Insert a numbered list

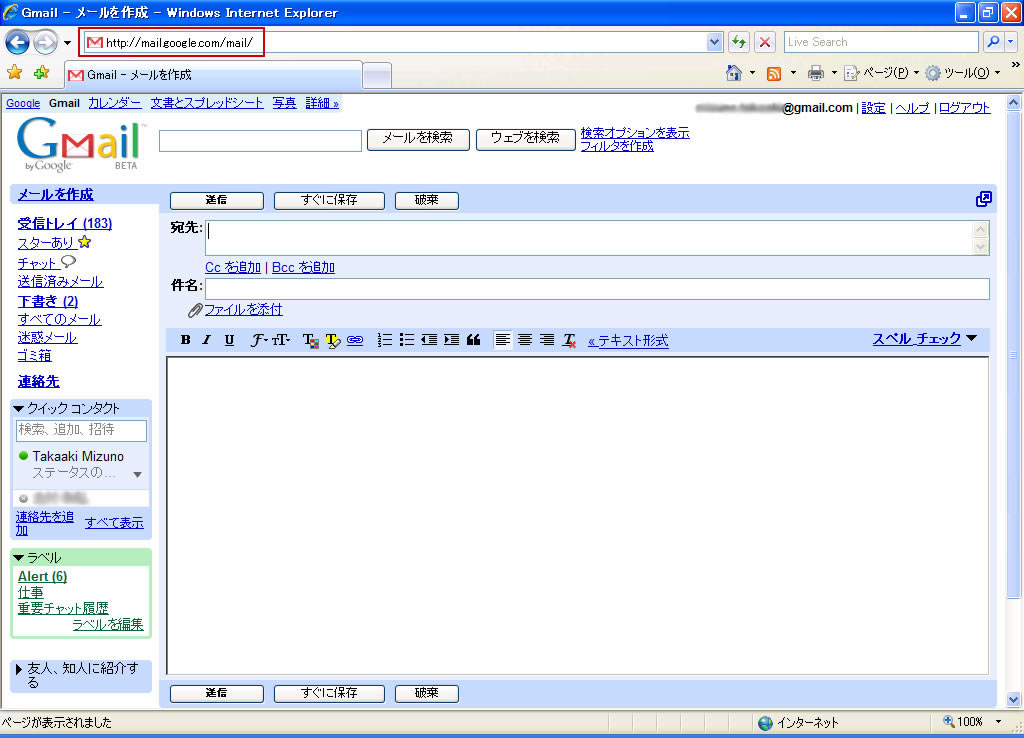tap(385, 340)
